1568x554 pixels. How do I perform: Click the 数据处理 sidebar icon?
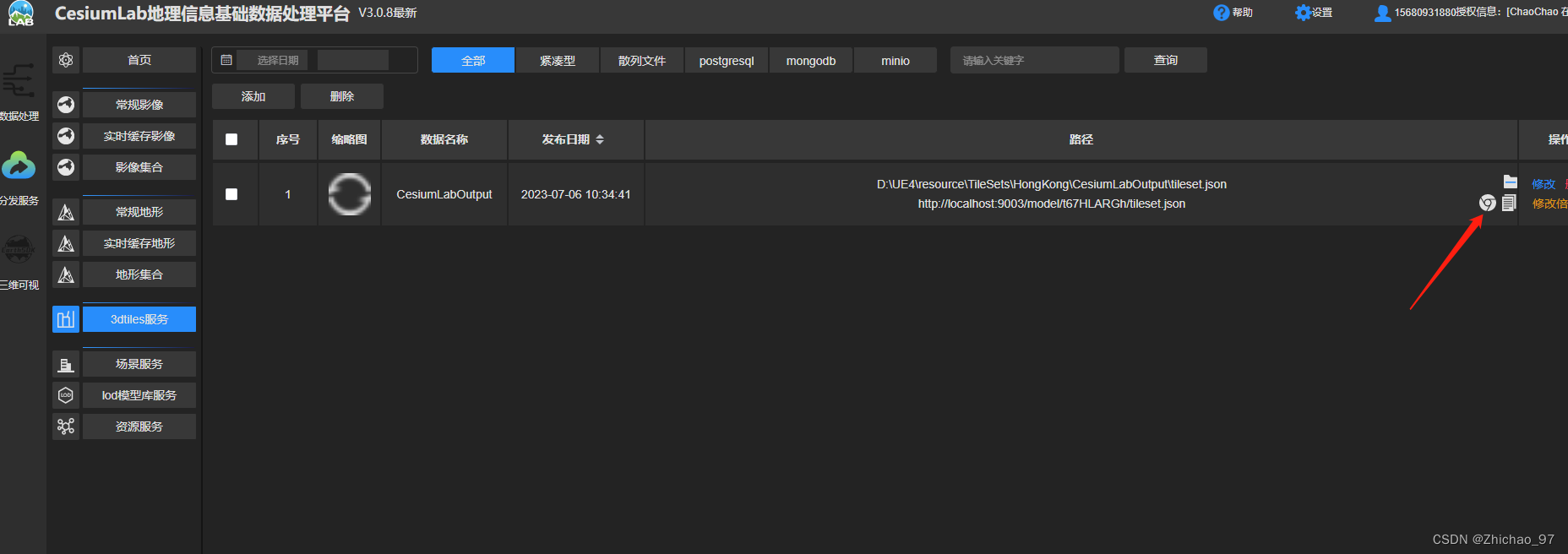[19, 82]
